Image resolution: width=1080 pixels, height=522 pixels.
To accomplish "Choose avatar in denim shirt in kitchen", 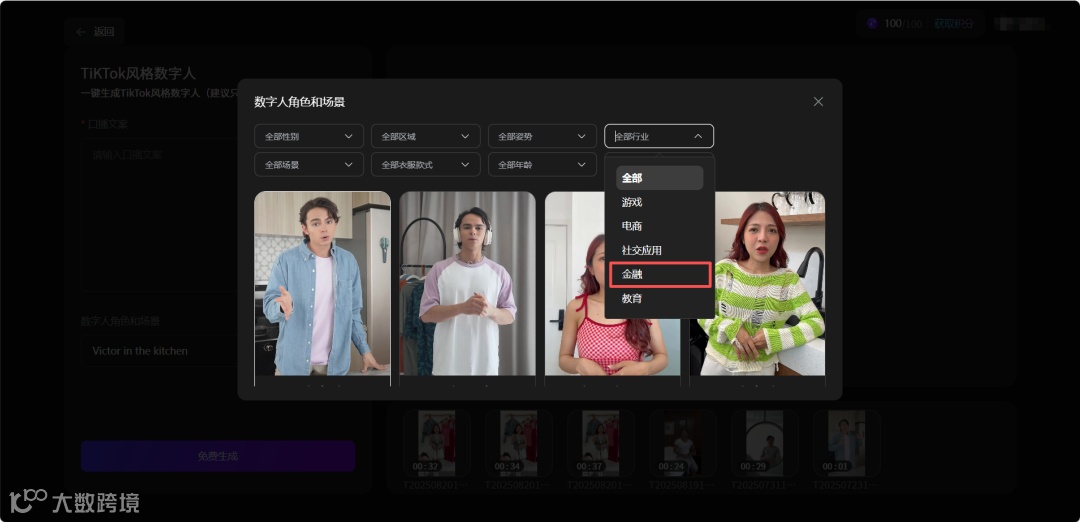I will coord(322,283).
